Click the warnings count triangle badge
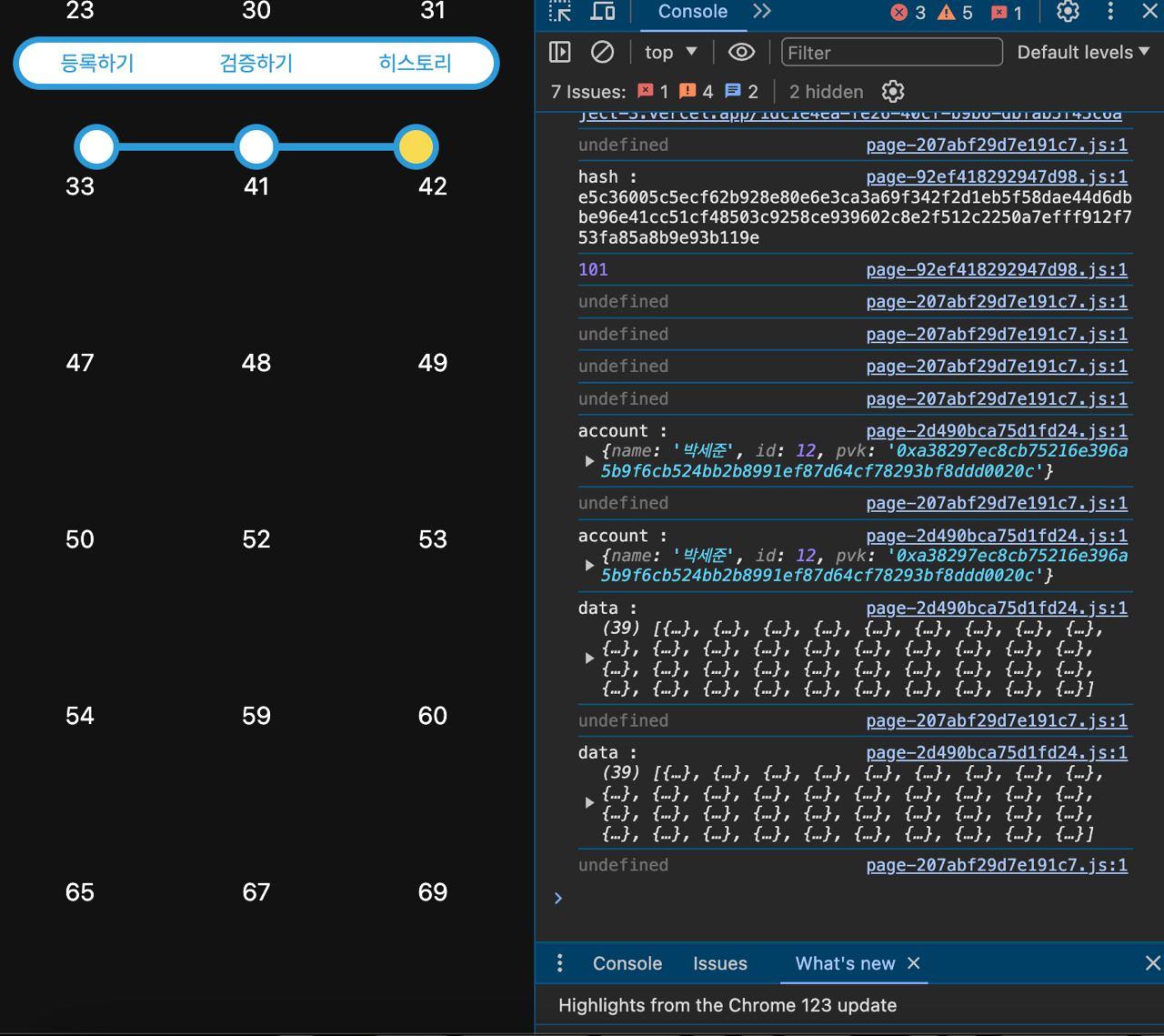 (x=955, y=12)
